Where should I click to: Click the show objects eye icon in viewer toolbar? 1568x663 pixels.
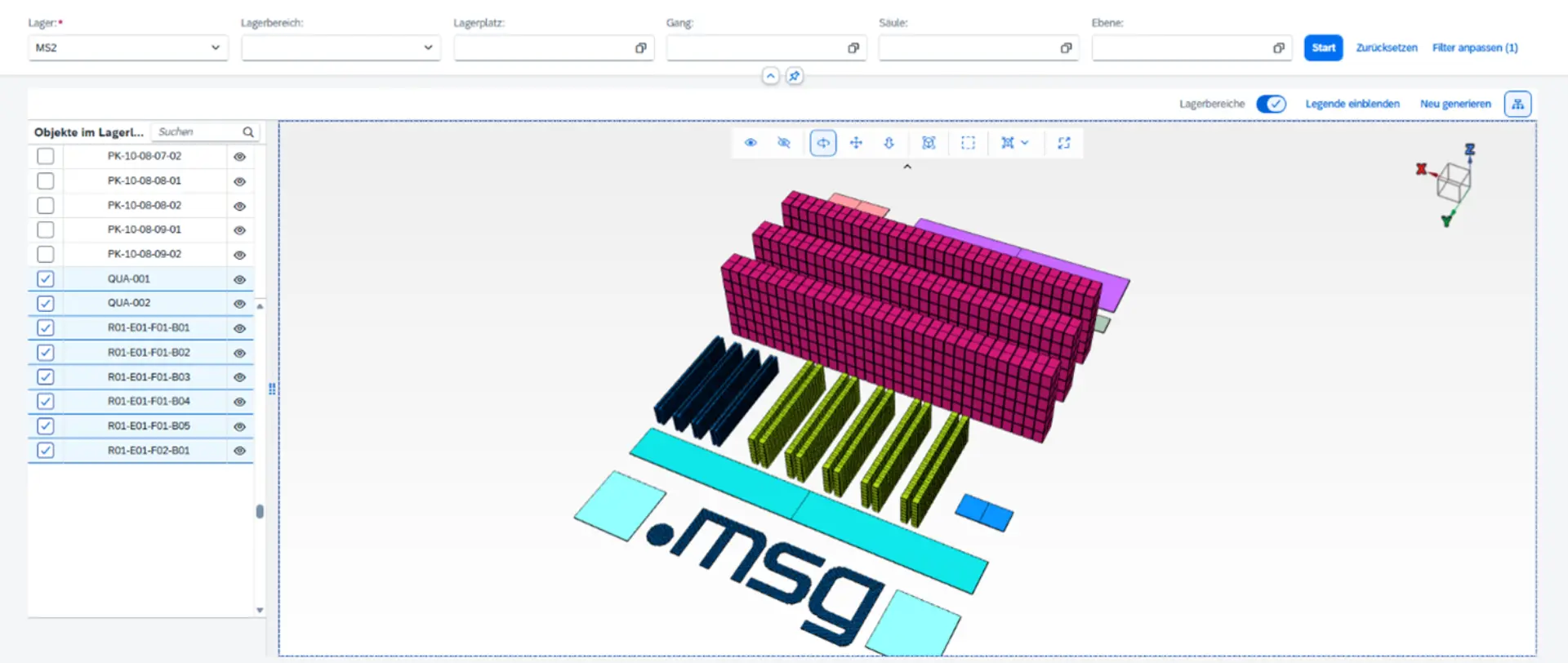(x=751, y=143)
